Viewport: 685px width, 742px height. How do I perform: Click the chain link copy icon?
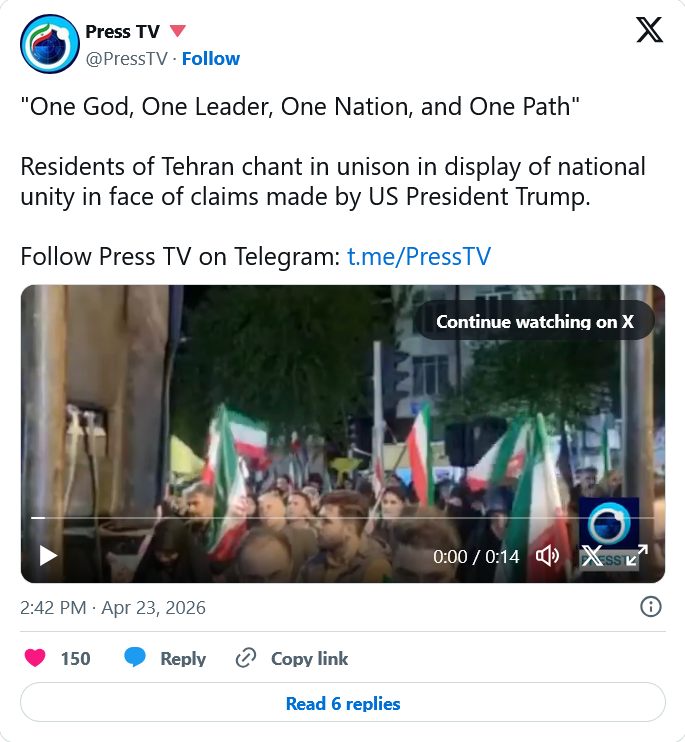[246, 658]
